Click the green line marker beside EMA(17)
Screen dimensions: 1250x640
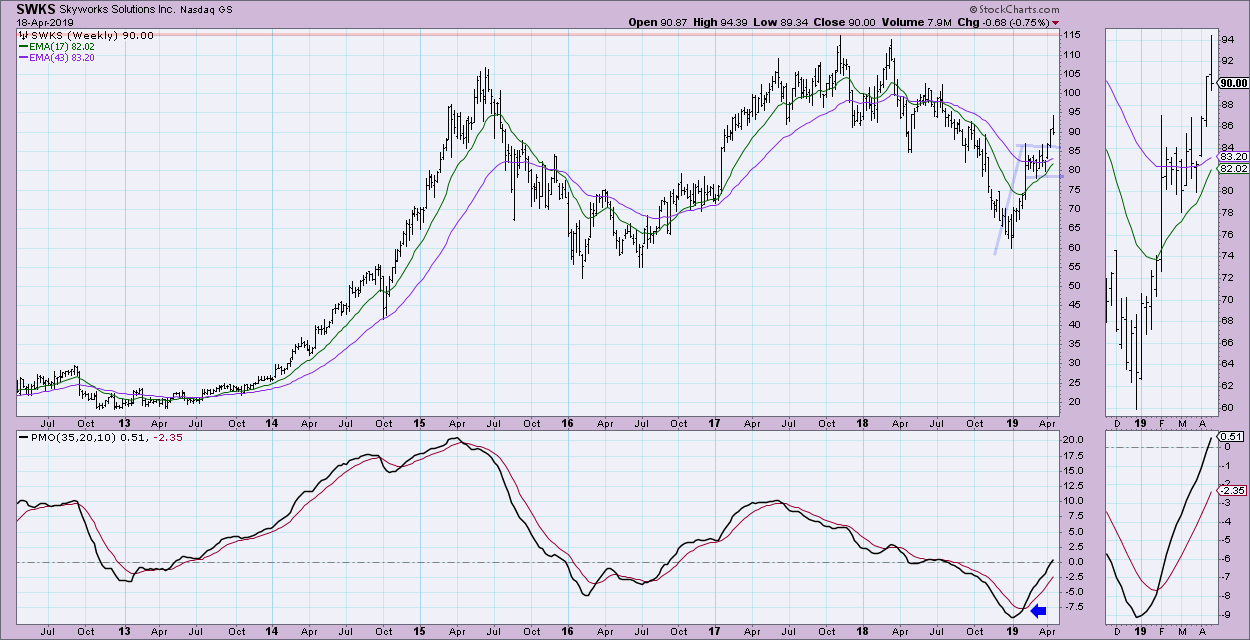pyautogui.click(x=24, y=47)
